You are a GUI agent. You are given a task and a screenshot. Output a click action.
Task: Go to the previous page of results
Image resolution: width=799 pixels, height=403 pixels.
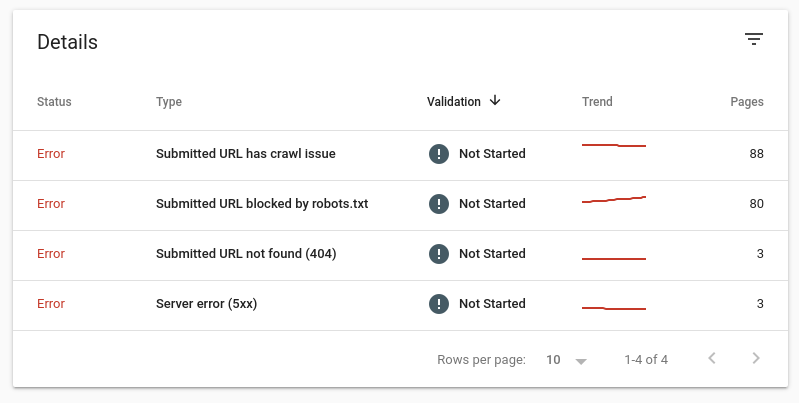click(x=712, y=359)
